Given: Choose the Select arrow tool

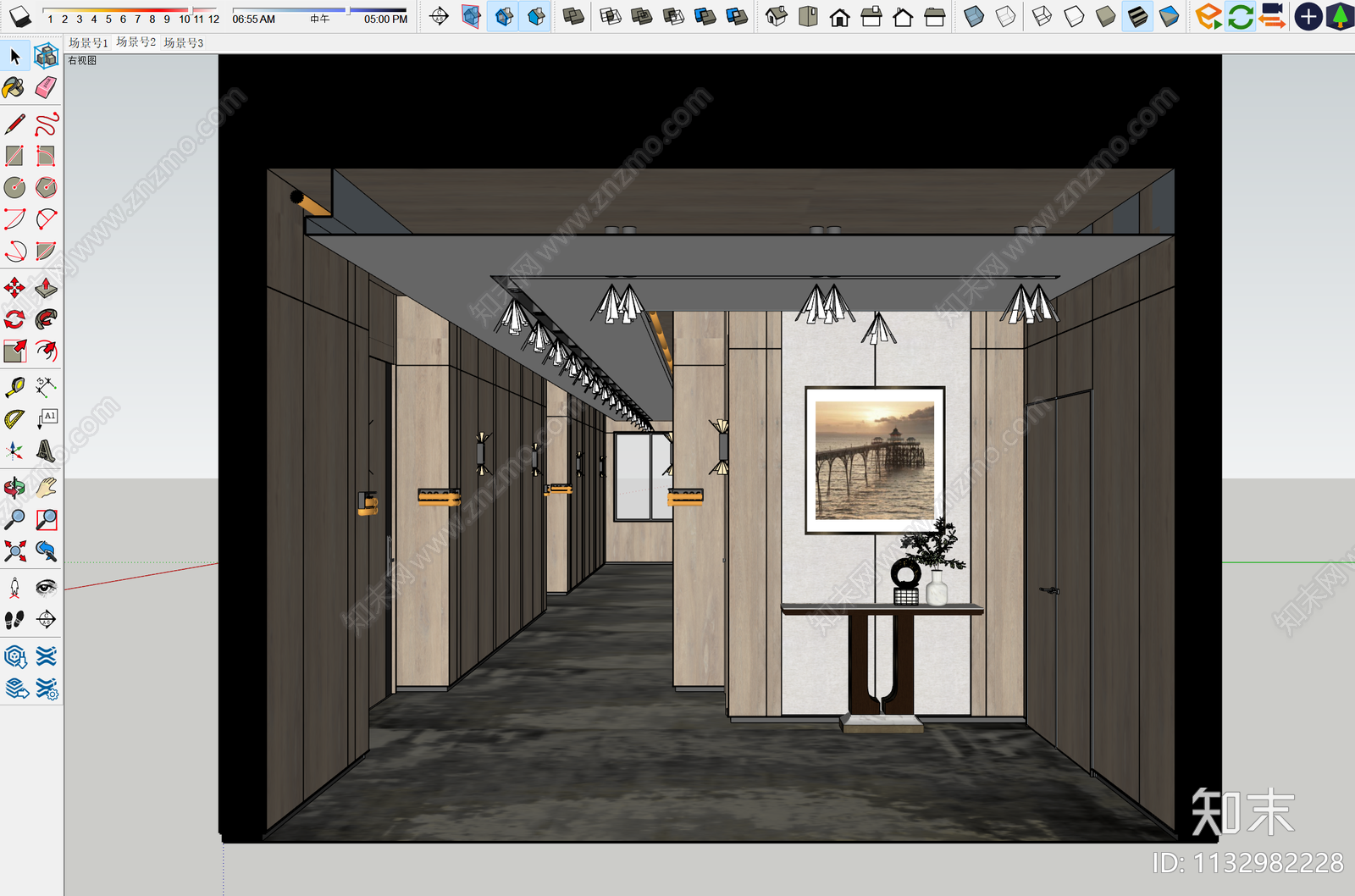Looking at the screenshot, I should (x=14, y=57).
